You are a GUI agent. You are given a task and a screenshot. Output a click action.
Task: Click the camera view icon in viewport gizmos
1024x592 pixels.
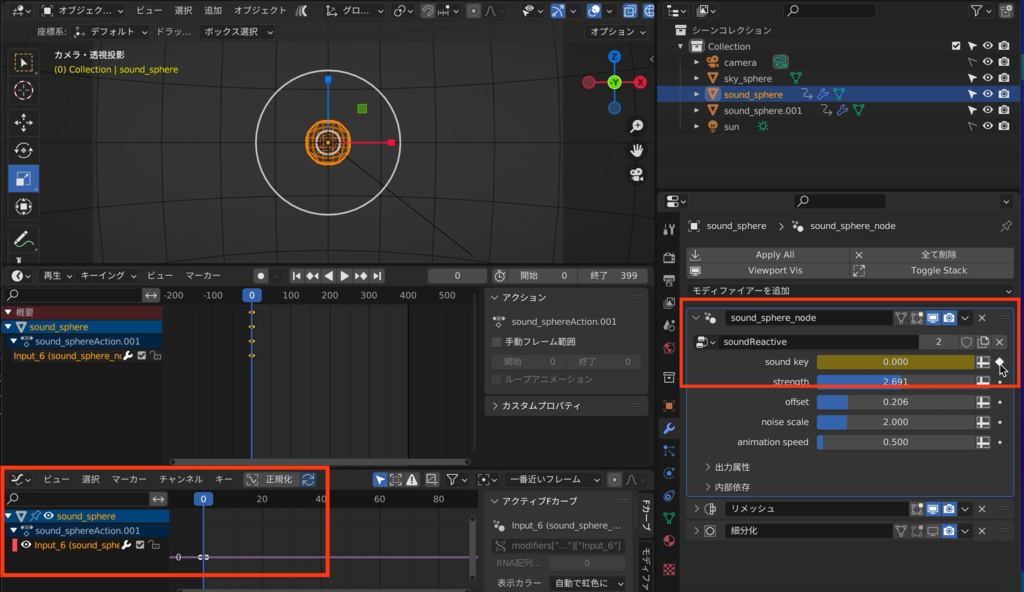tap(636, 174)
